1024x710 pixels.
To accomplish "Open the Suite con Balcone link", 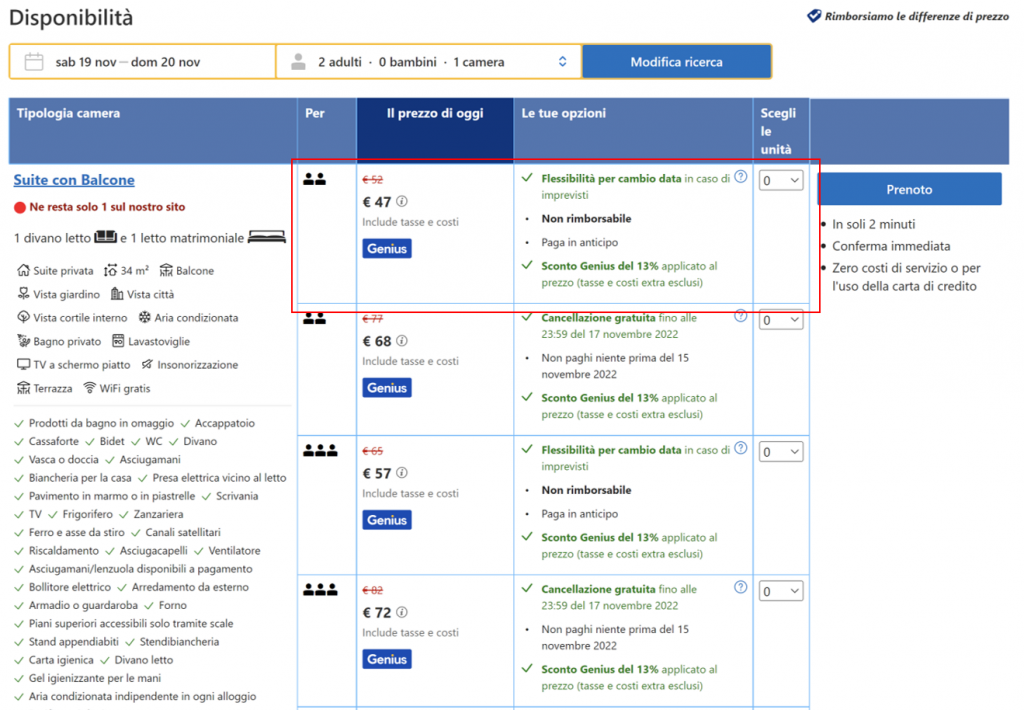I will (x=74, y=180).
